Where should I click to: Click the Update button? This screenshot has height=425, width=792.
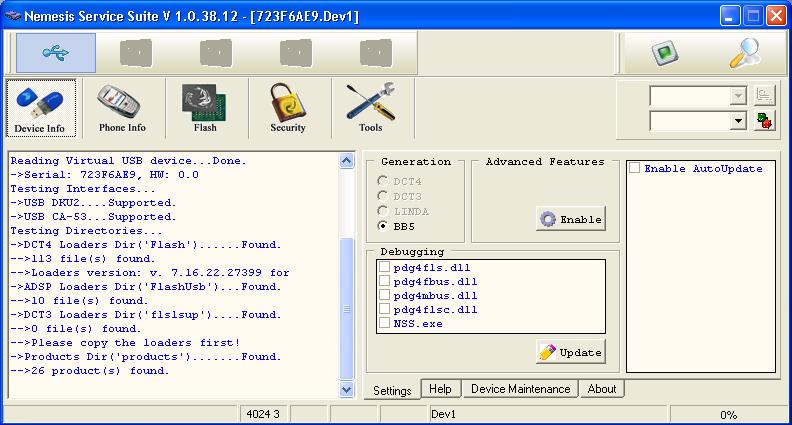[571, 352]
